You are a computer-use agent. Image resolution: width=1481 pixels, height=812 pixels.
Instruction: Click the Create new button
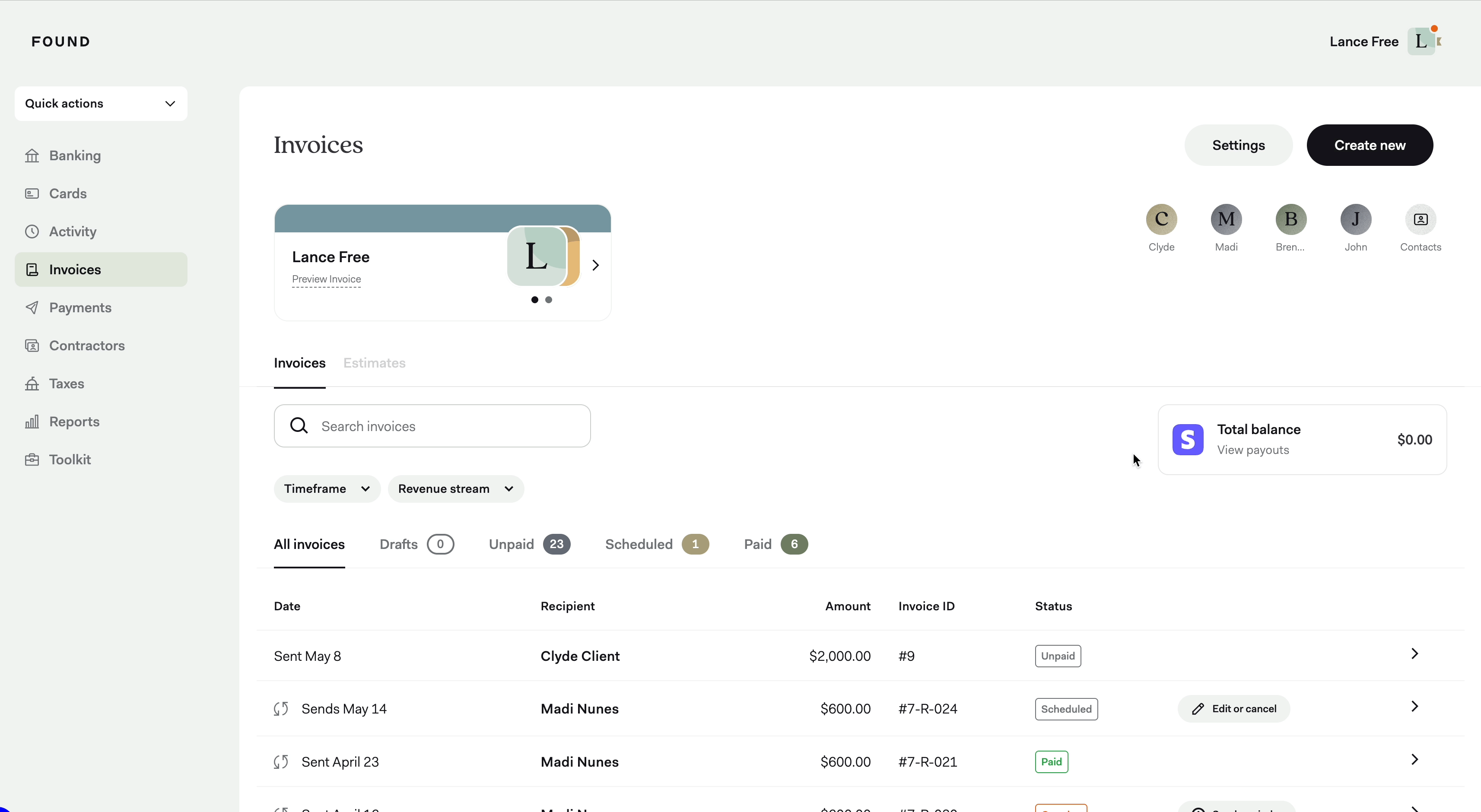[1369, 146]
